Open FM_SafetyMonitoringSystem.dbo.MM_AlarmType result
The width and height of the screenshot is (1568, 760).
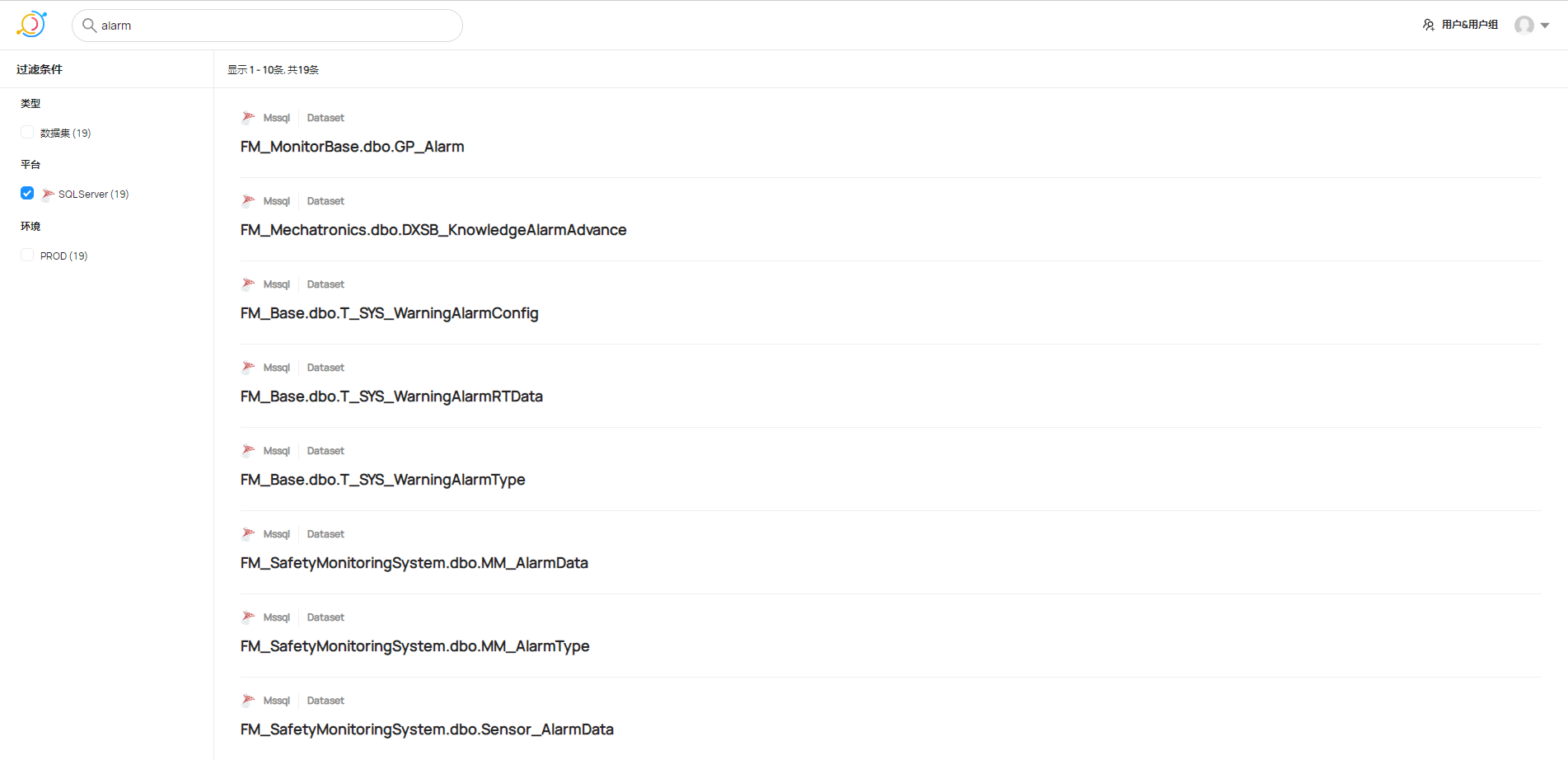[x=415, y=646]
